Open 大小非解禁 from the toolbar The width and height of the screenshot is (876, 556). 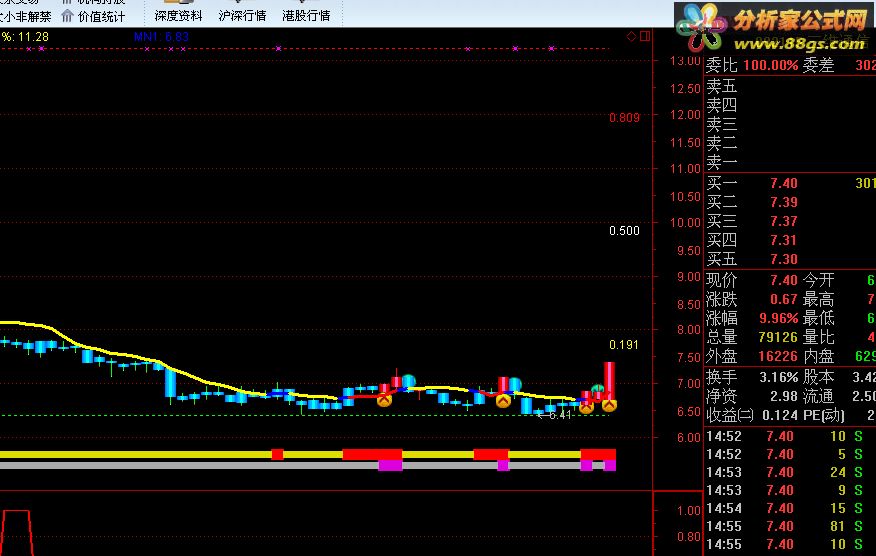pyautogui.click(x=26, y=17)
